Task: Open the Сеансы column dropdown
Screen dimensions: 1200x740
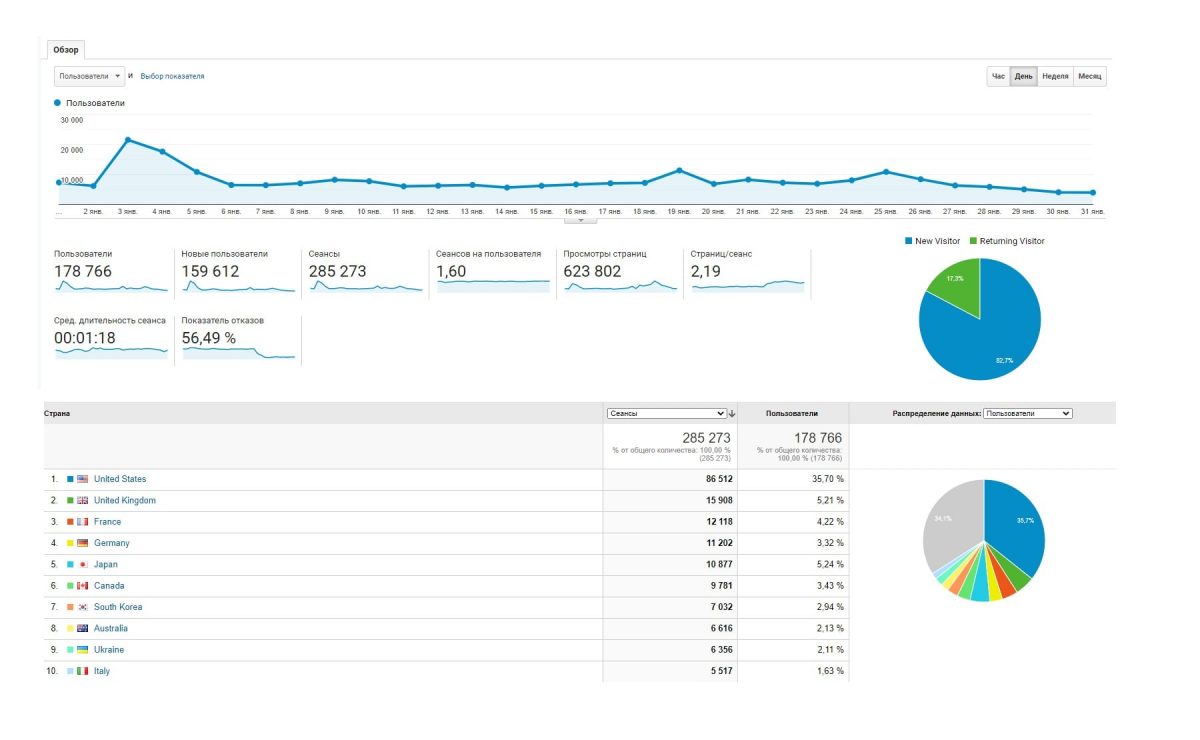Action: coord(666,413)
